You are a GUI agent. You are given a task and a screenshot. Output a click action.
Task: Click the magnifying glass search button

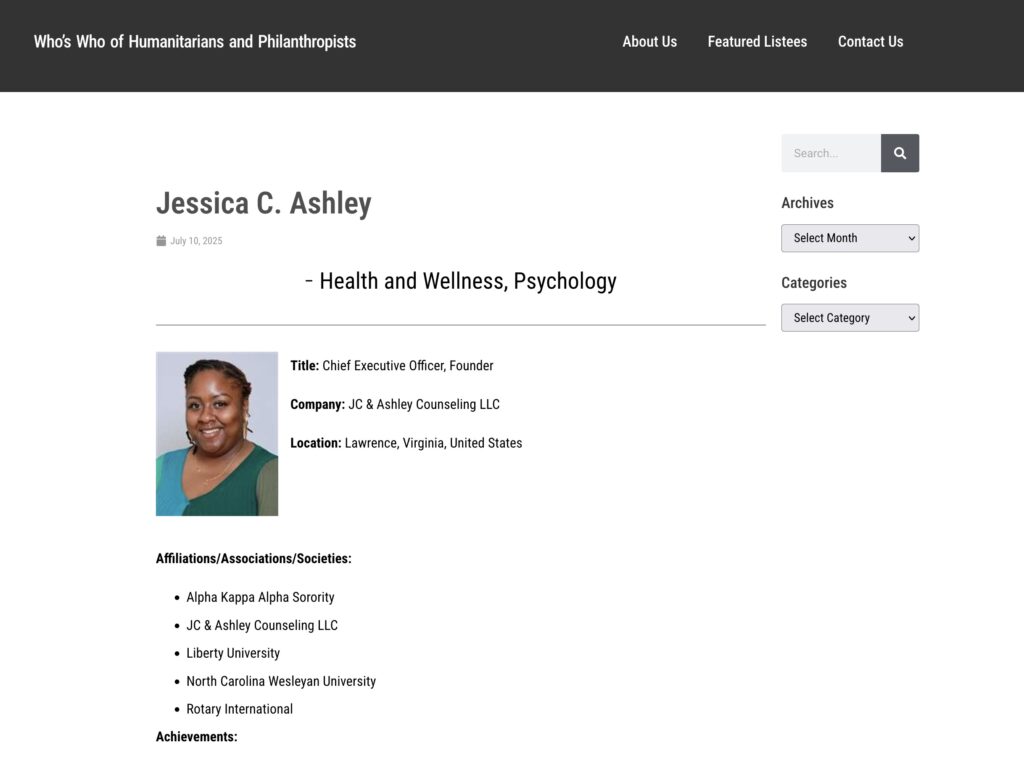[899, 153]
